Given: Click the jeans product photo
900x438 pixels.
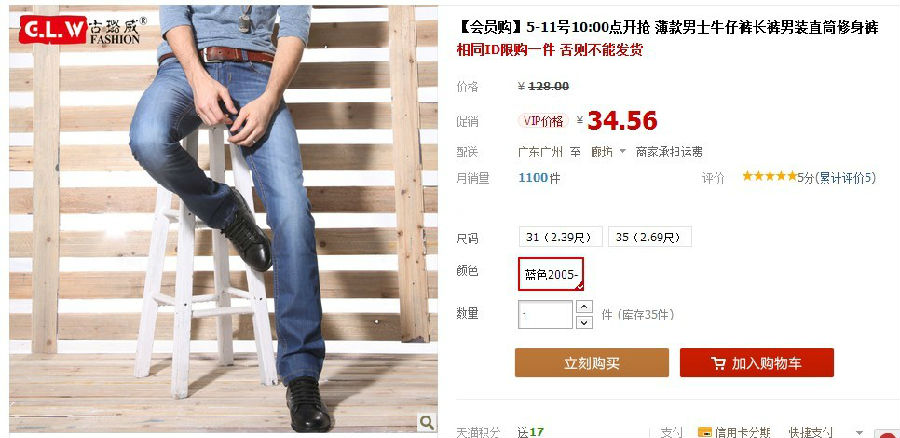Looking at the screenshot, I should (223, 219).
